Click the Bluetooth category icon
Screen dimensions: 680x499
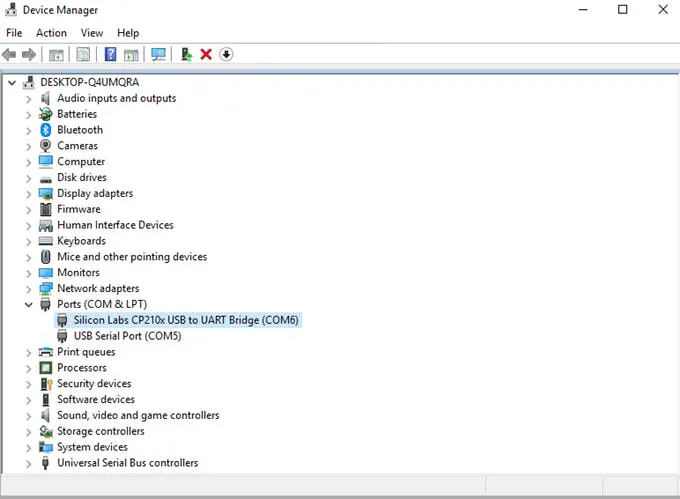tap(46, 130)
